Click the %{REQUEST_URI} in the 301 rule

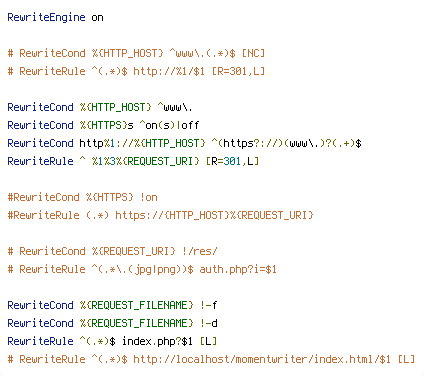[x=157, y=161]
